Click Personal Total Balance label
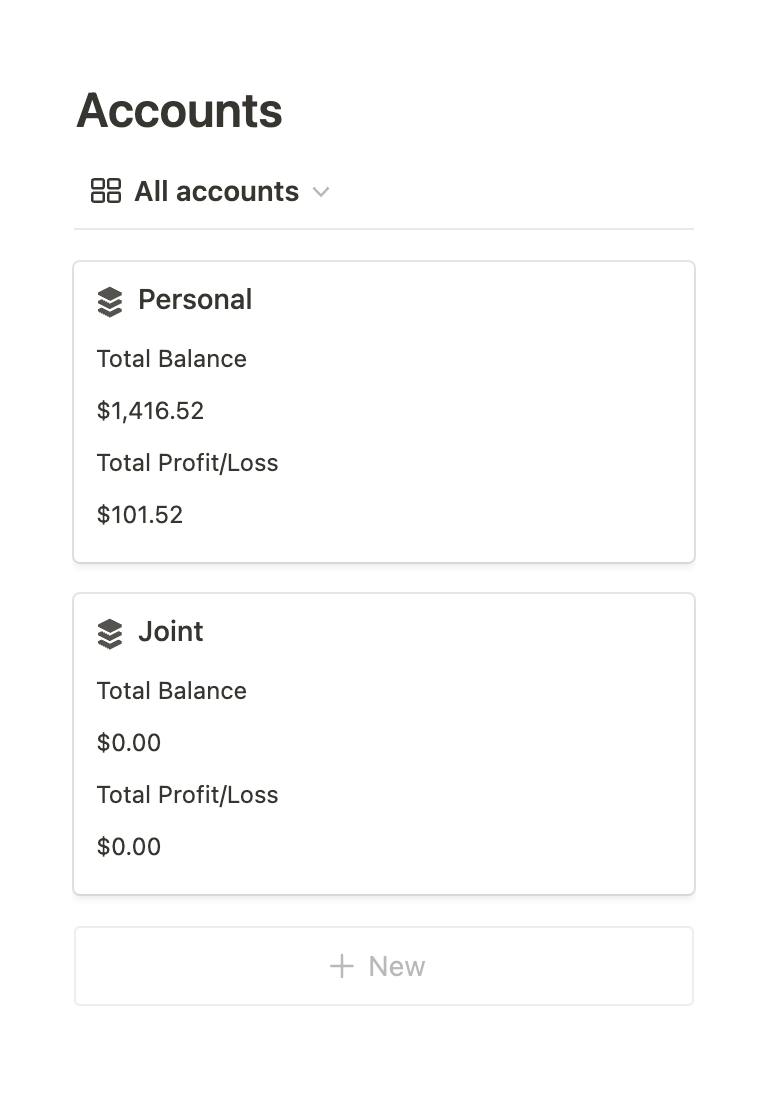The height and width of the screenshot is (1098, 770). point(172,359)
